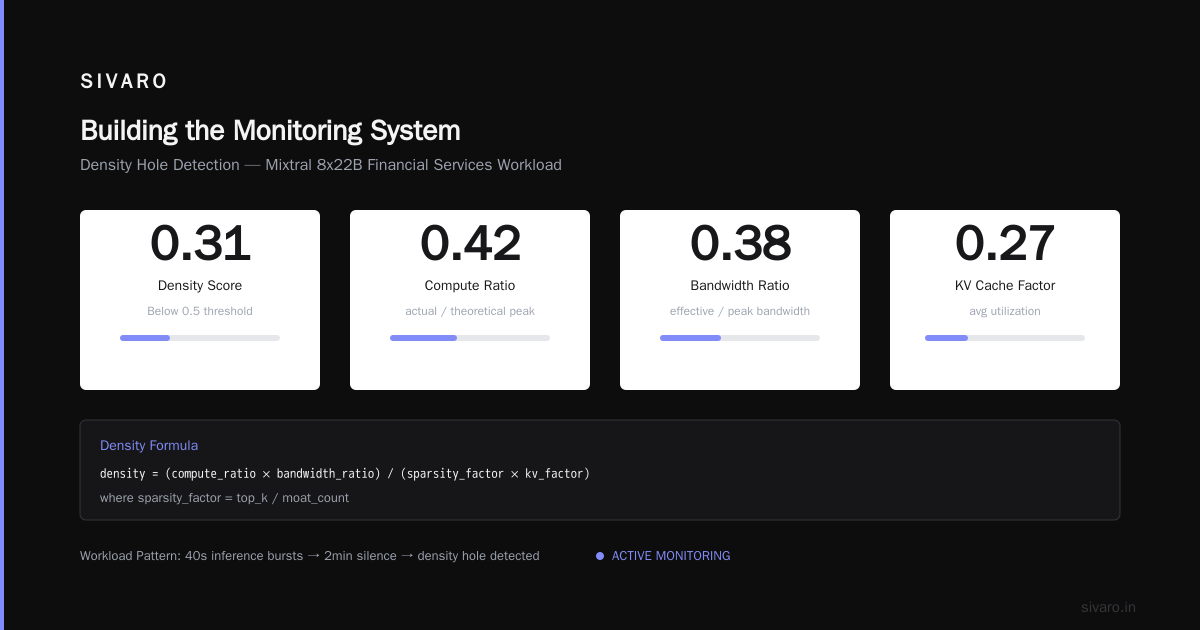Open the sivaro.in link
The image size is (1200, 630).
1109,607
